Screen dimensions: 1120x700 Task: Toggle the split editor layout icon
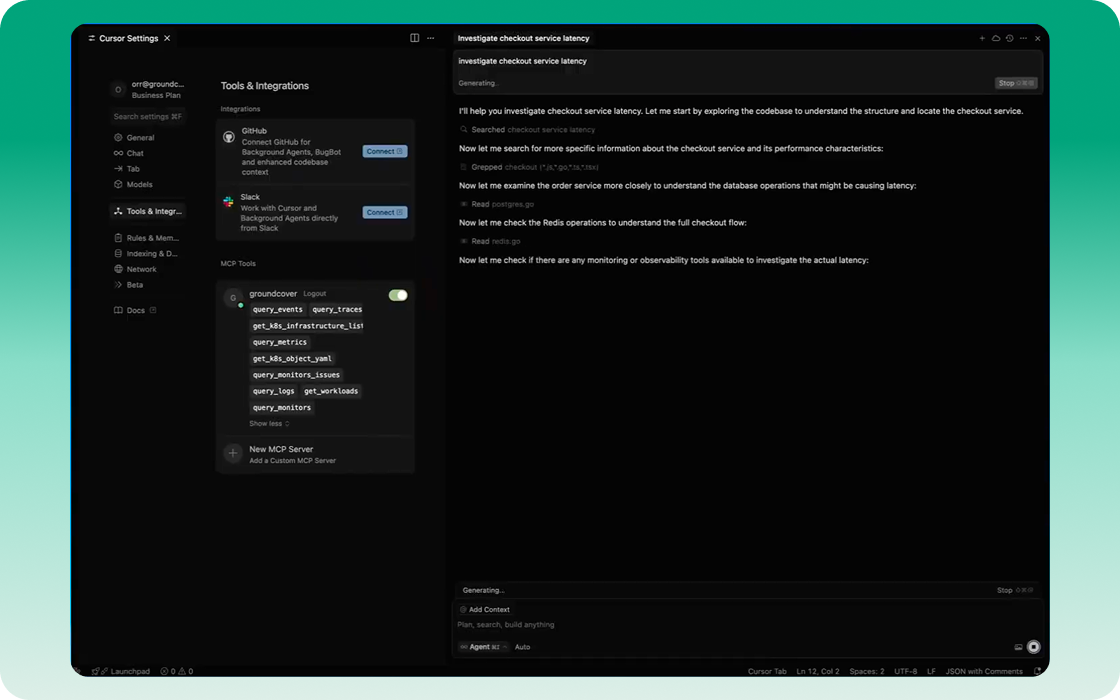click(x=414, y=38)
